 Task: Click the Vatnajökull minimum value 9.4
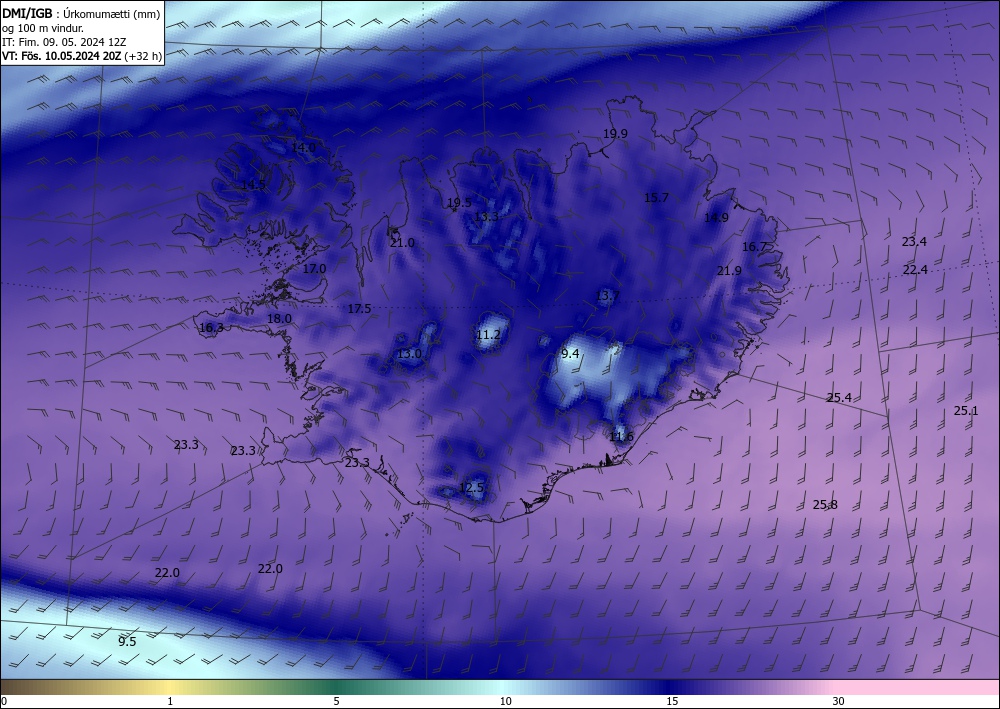point(570,354)
